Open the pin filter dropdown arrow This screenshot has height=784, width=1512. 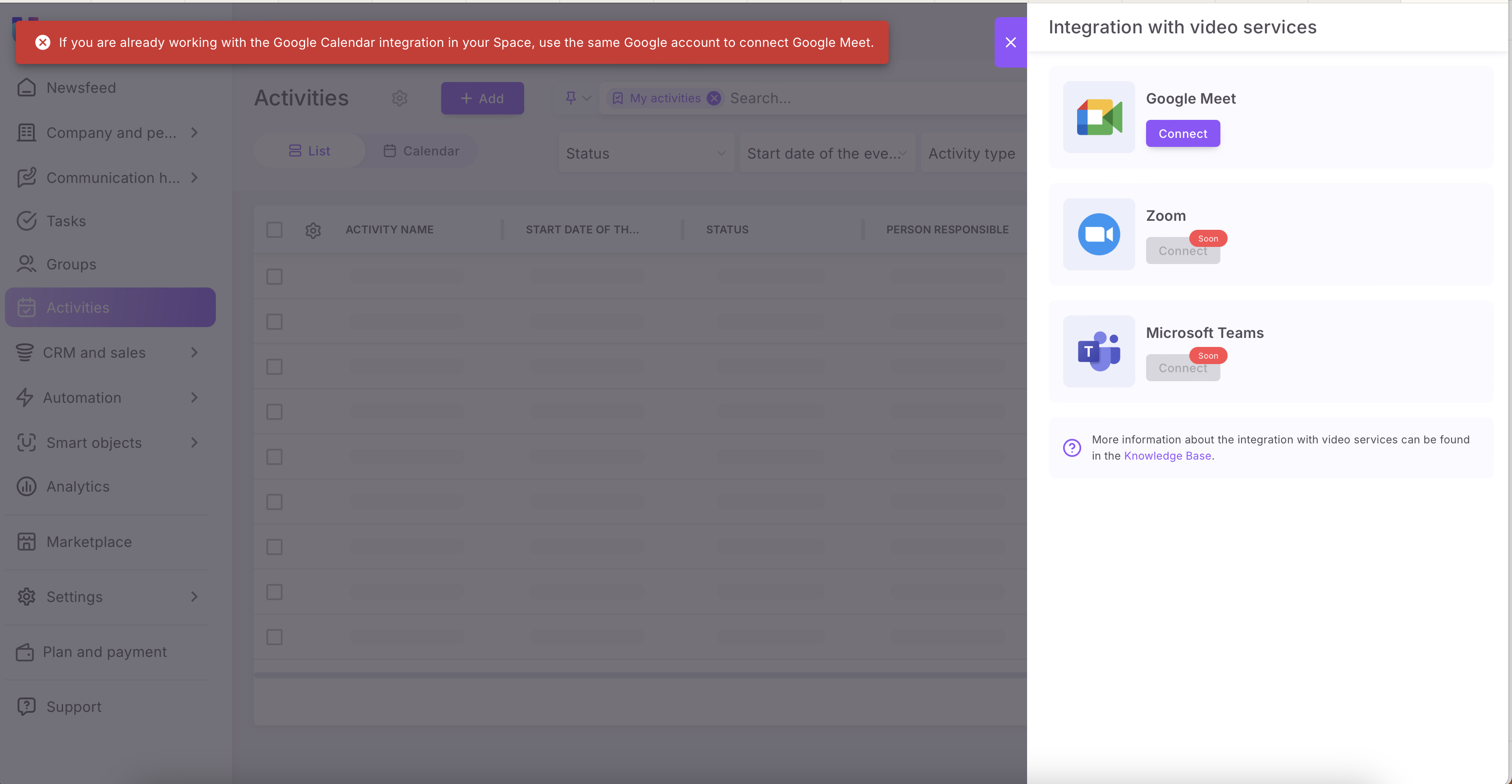[x=586, y=98]
